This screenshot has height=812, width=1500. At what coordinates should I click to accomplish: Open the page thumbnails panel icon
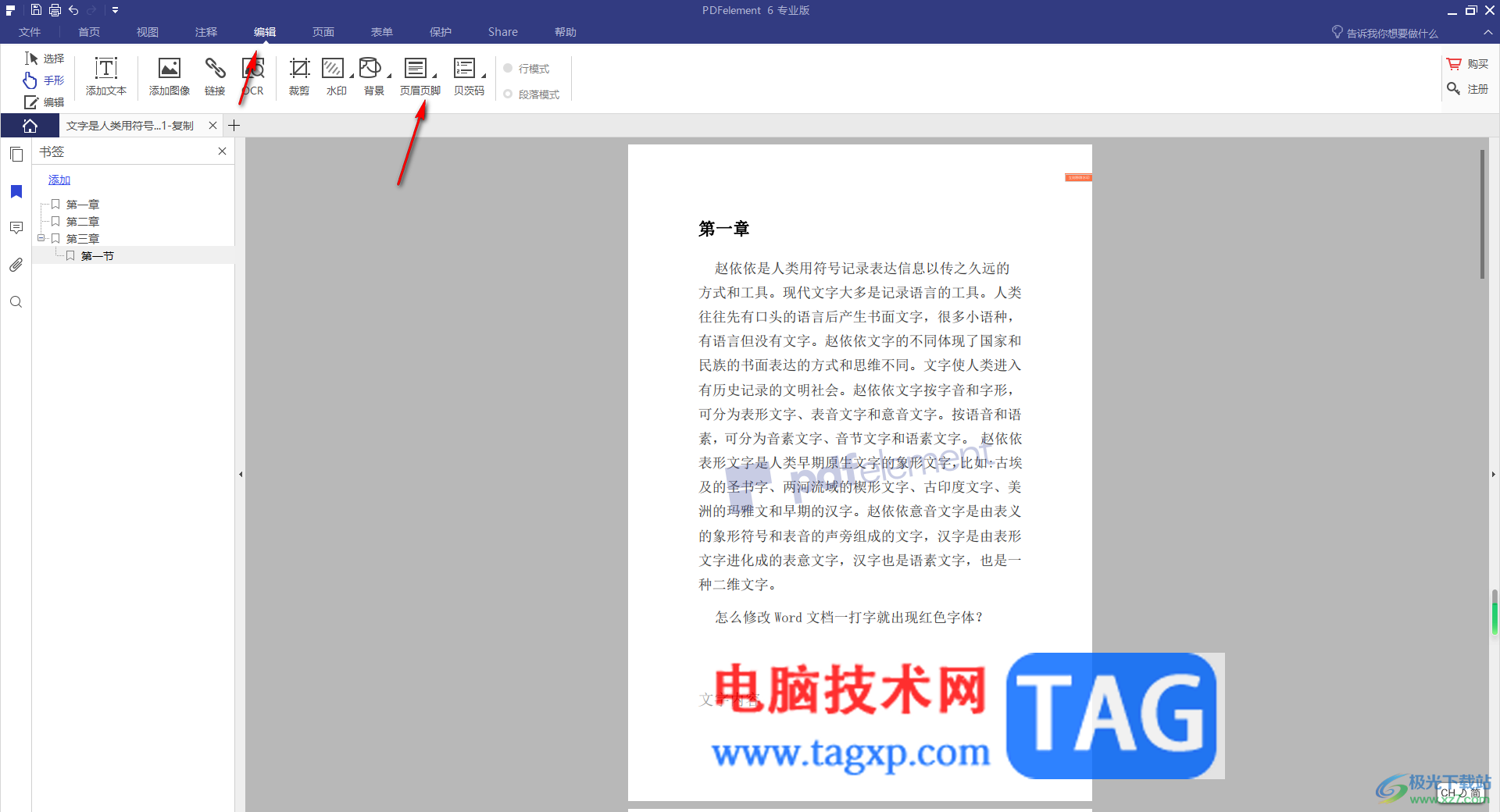(16, 155)
